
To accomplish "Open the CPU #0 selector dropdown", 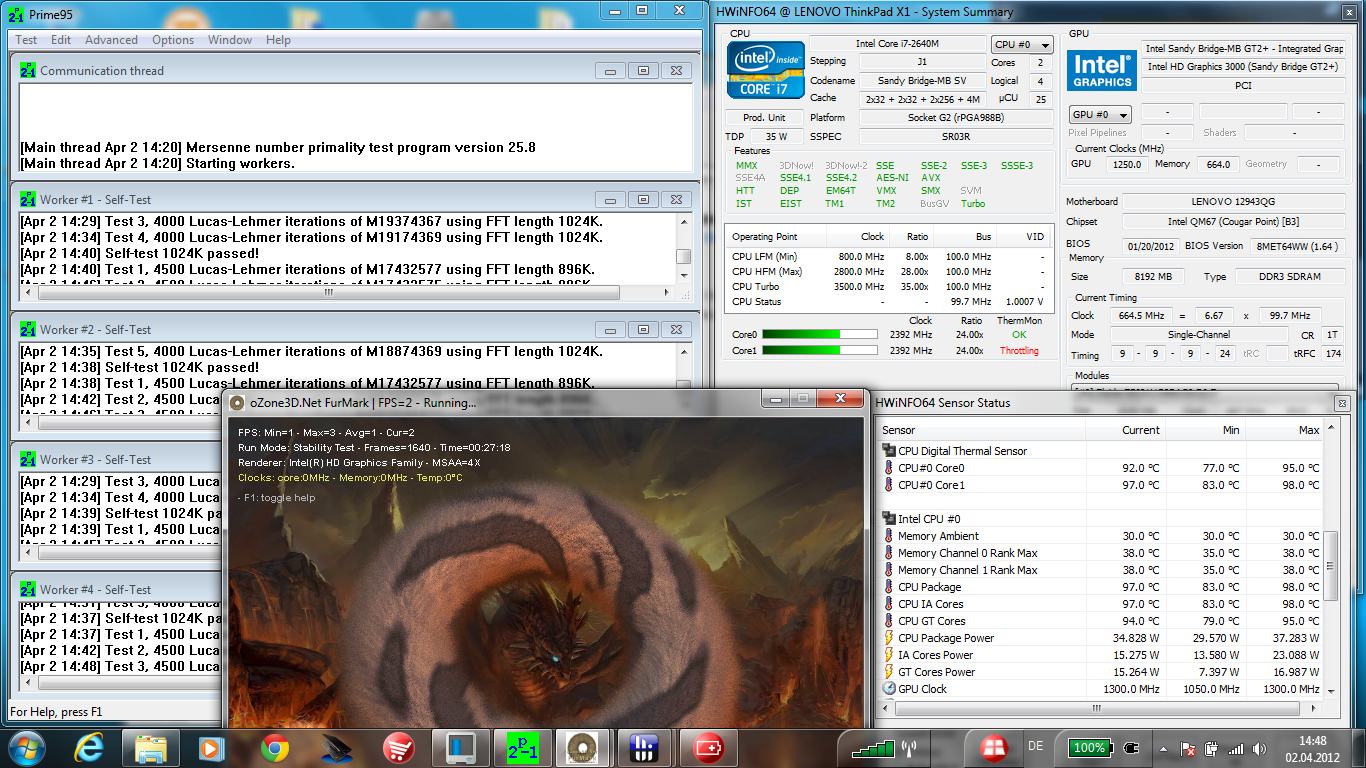I will pos(1022,45).
